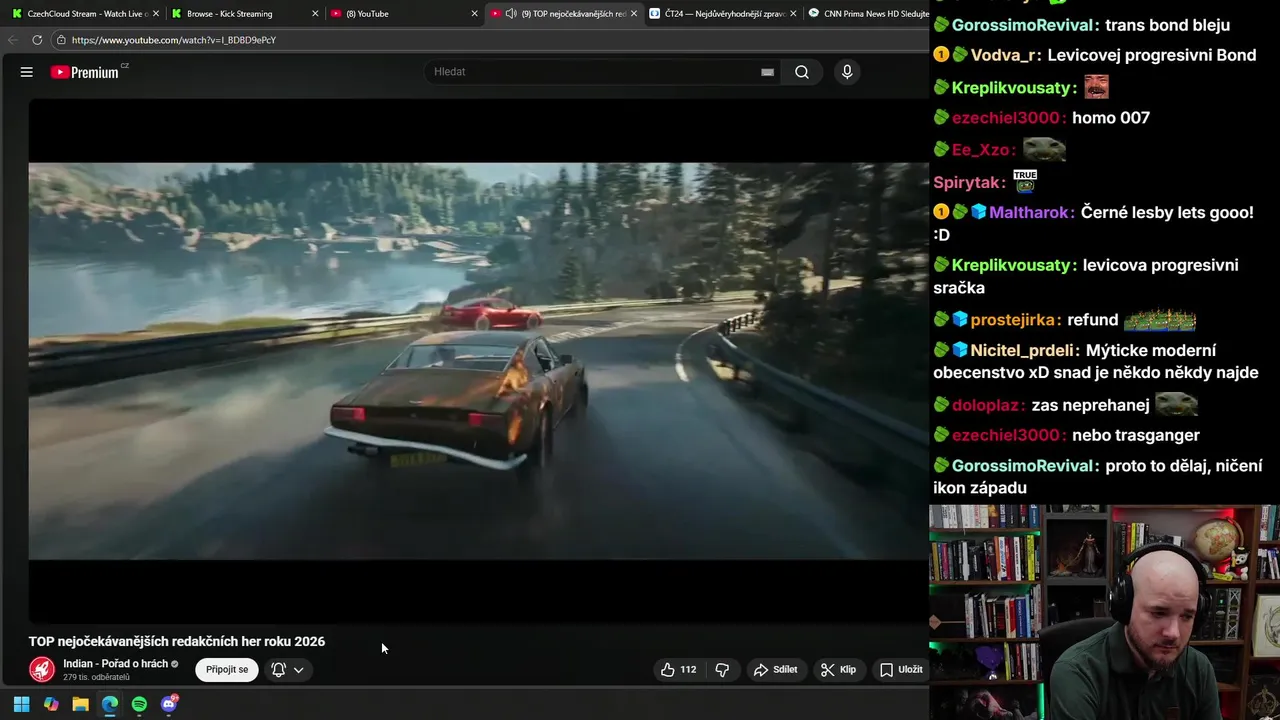View site info lock icon
Image resolution: width=1280 pixels, height=720 pixels.
tap(60, 40)
